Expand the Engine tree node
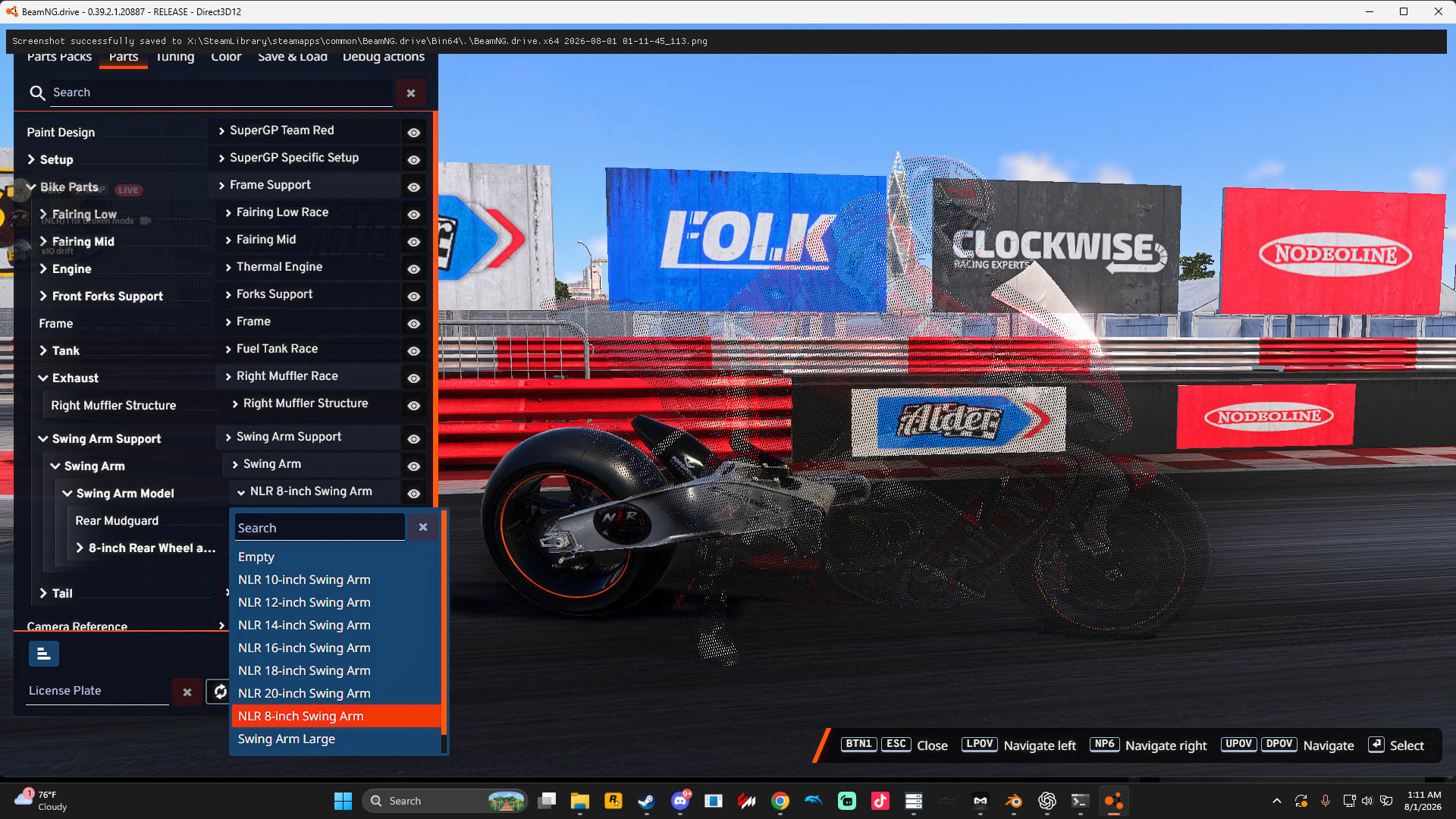 (x=43, y=268)
